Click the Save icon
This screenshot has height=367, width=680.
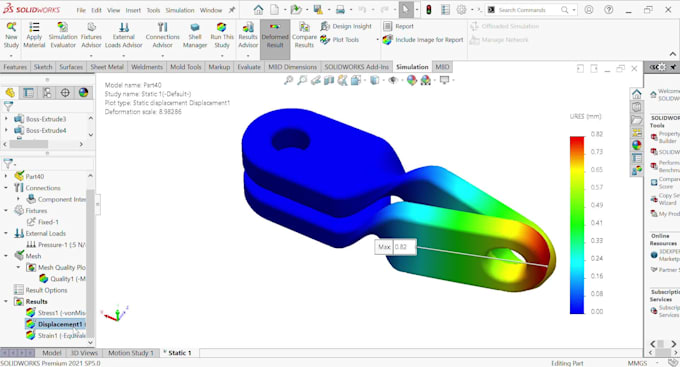tap(318, 10)
